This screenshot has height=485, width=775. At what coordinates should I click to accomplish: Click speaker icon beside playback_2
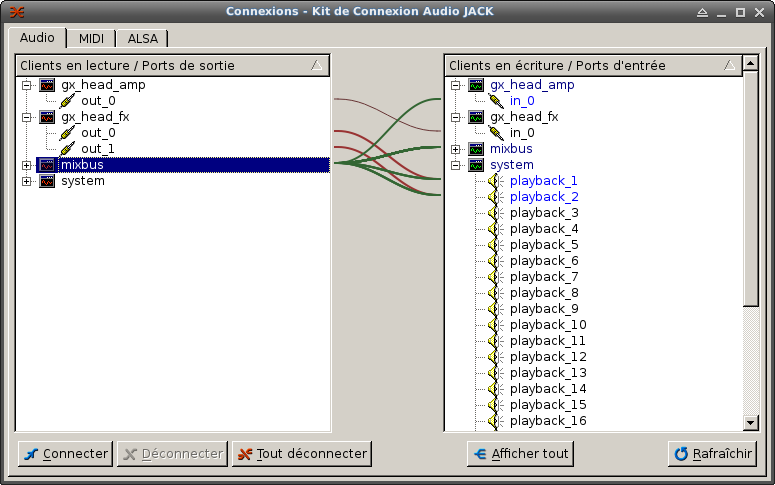[496, 197]
